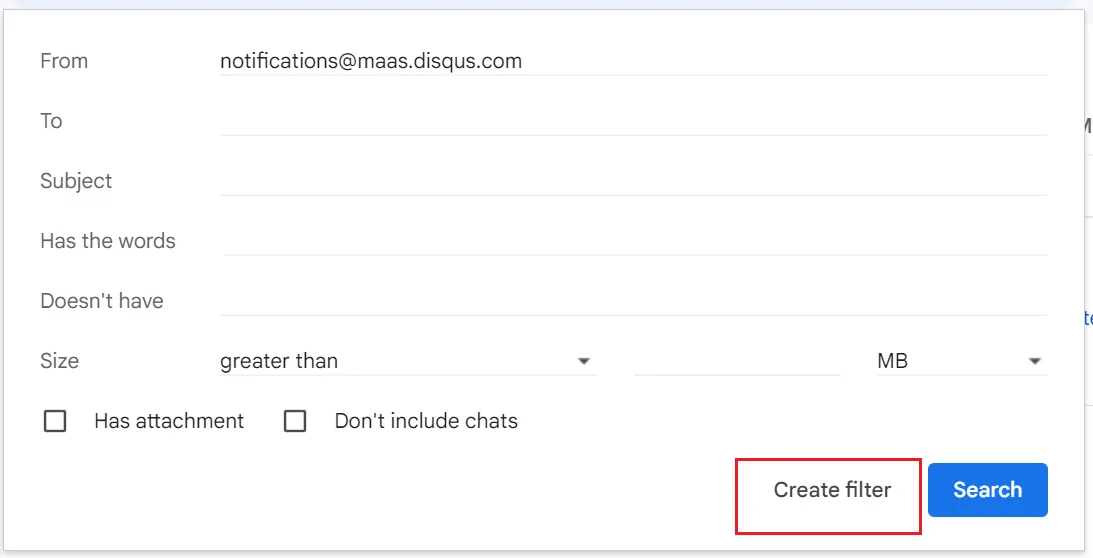The width and height of the screenshot is (1093, 558).
Task: Click the 'Has the words' label
Action: pos(108,241)
